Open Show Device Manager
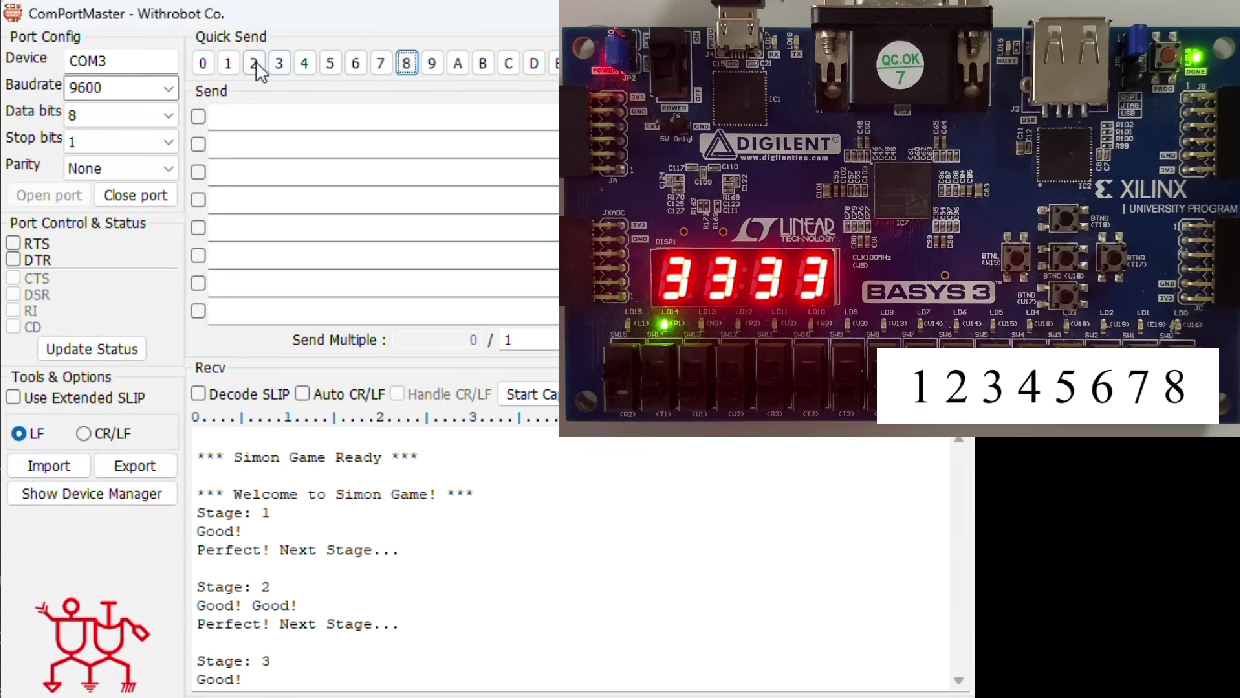The height and width of the screenshot is (698, 1240). pos(92,493)
